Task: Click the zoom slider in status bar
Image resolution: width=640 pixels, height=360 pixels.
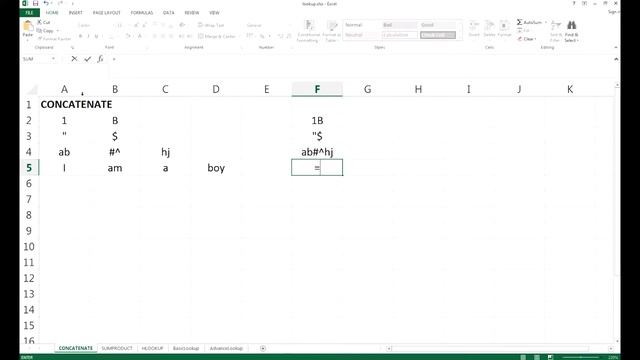Action: point(581,357)
